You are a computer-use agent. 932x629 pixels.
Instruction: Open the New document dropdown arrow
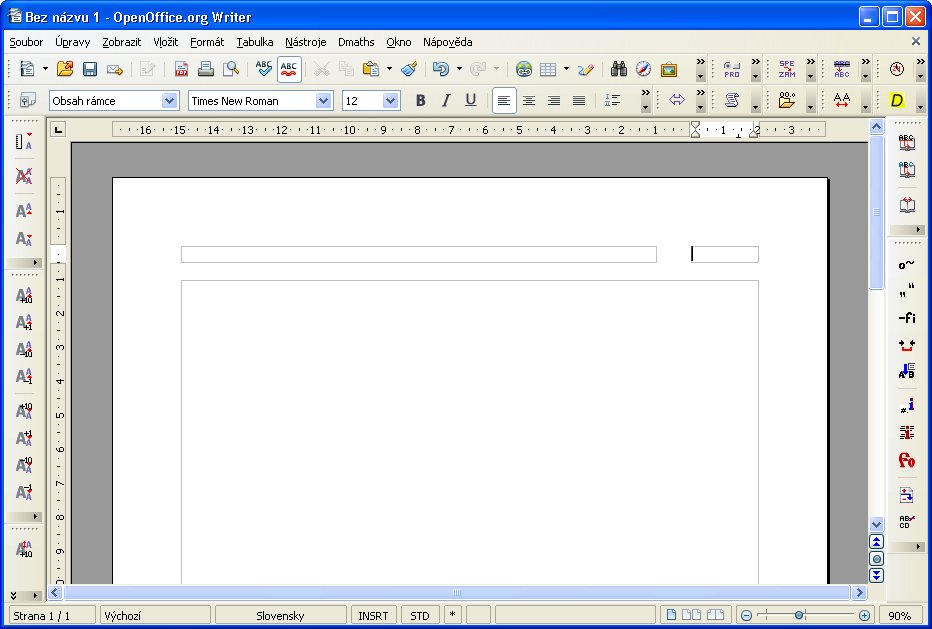tap(45, 69)
